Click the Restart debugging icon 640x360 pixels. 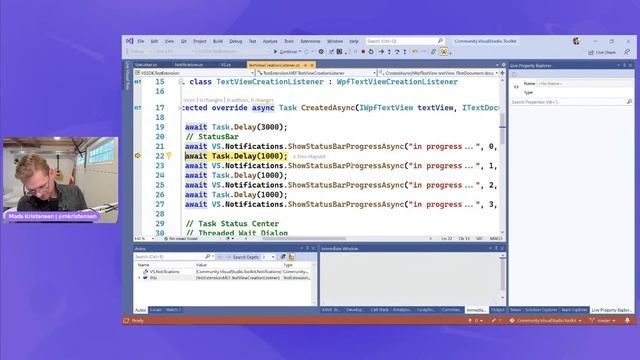click(x=371, y=52)
